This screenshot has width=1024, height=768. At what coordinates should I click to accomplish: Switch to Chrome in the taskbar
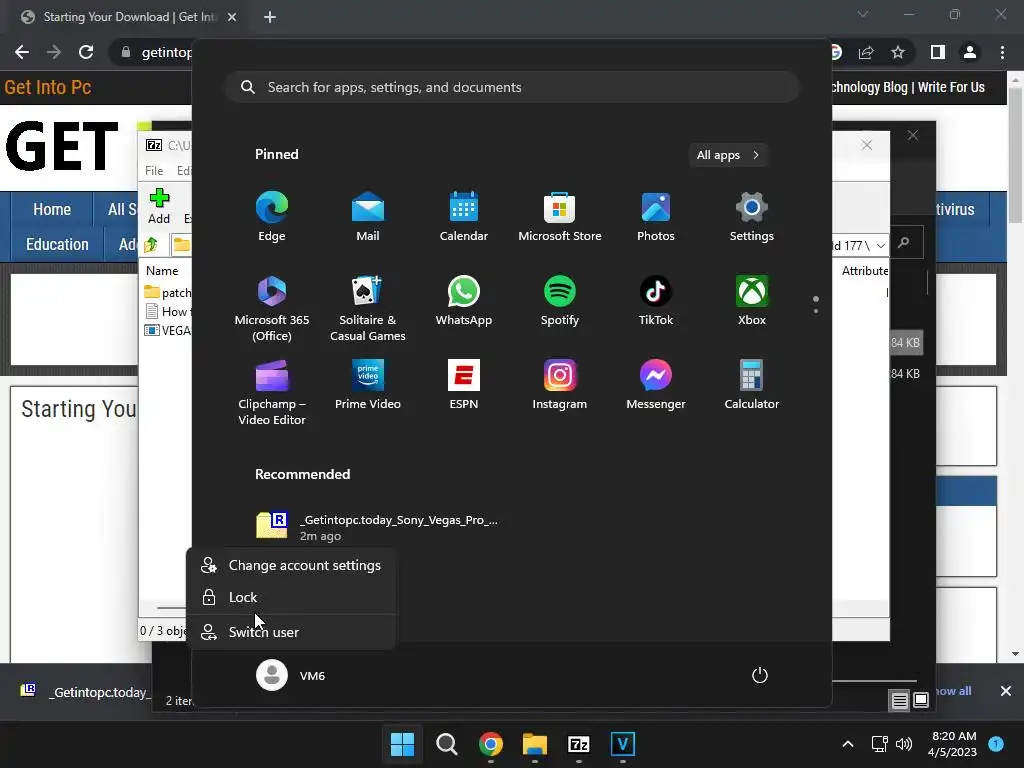click(490, 744)
